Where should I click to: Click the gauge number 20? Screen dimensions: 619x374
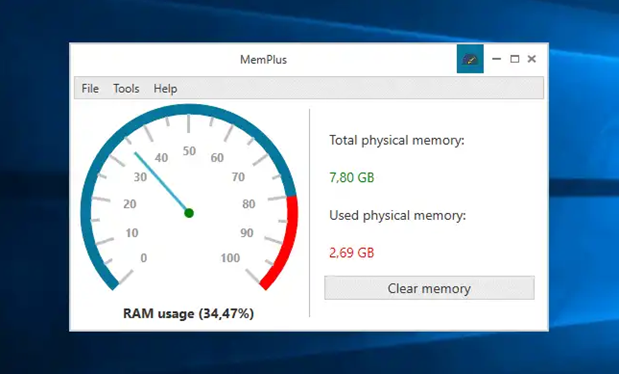pos(130,204)
